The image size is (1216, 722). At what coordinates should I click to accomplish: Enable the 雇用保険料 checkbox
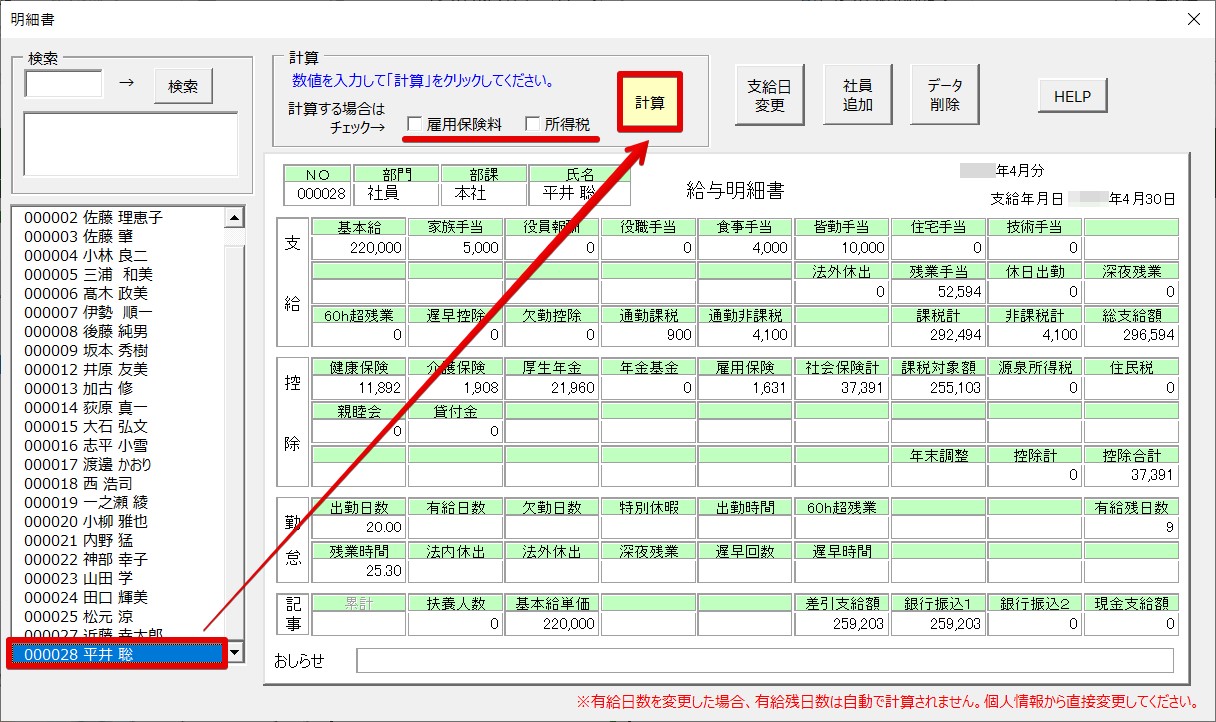(415, 124)
